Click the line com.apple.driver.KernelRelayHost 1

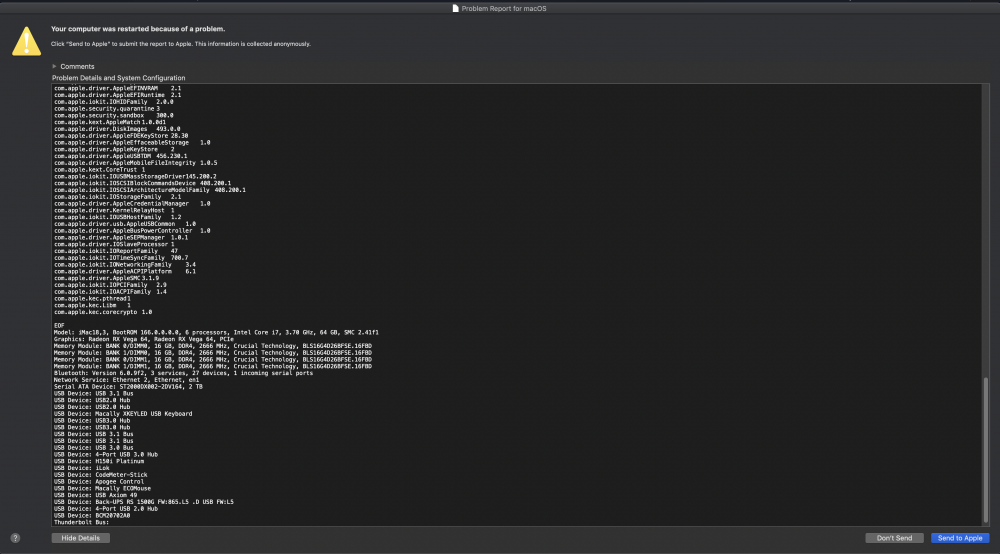(114, 210)
